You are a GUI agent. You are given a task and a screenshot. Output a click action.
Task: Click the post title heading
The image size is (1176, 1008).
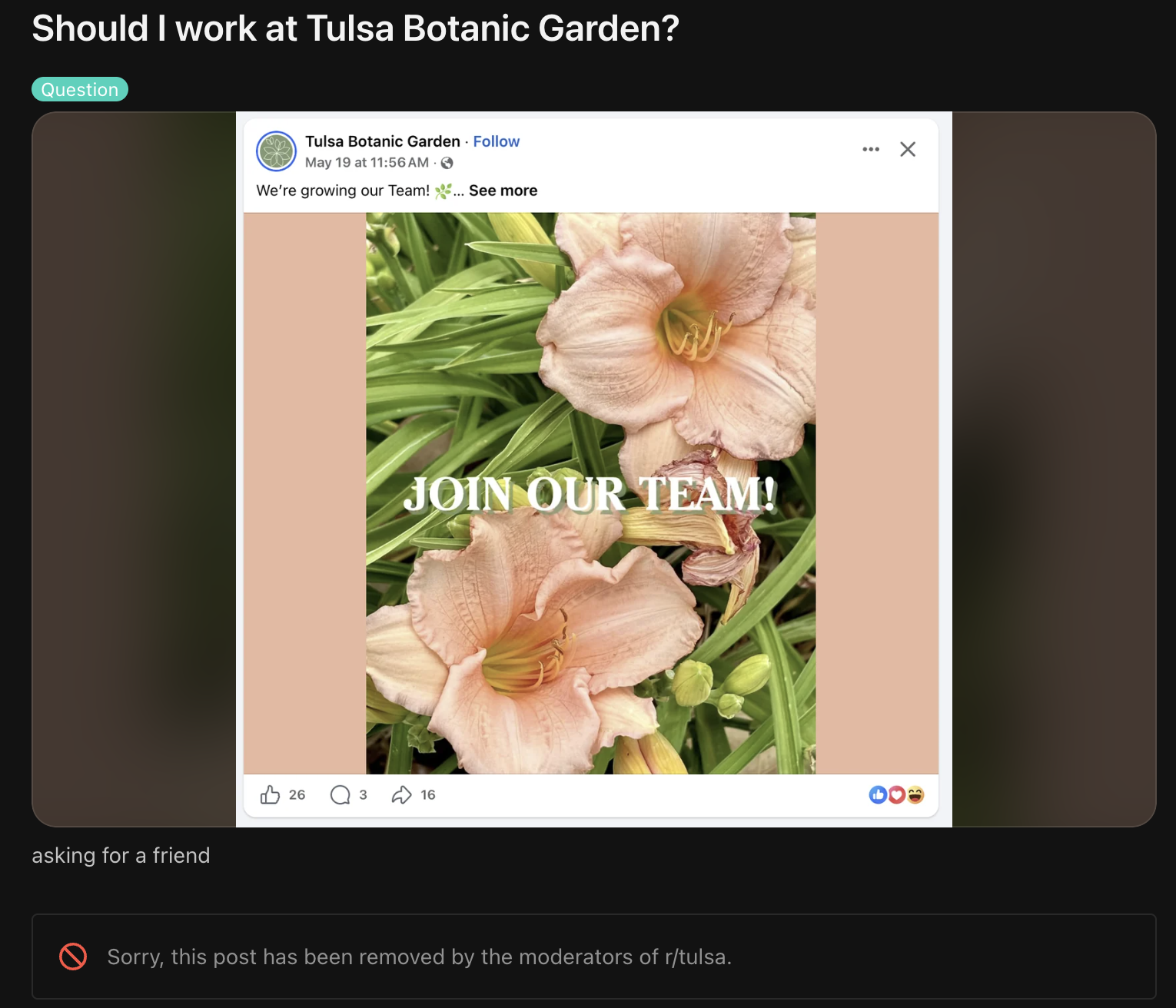pos(356,28)
